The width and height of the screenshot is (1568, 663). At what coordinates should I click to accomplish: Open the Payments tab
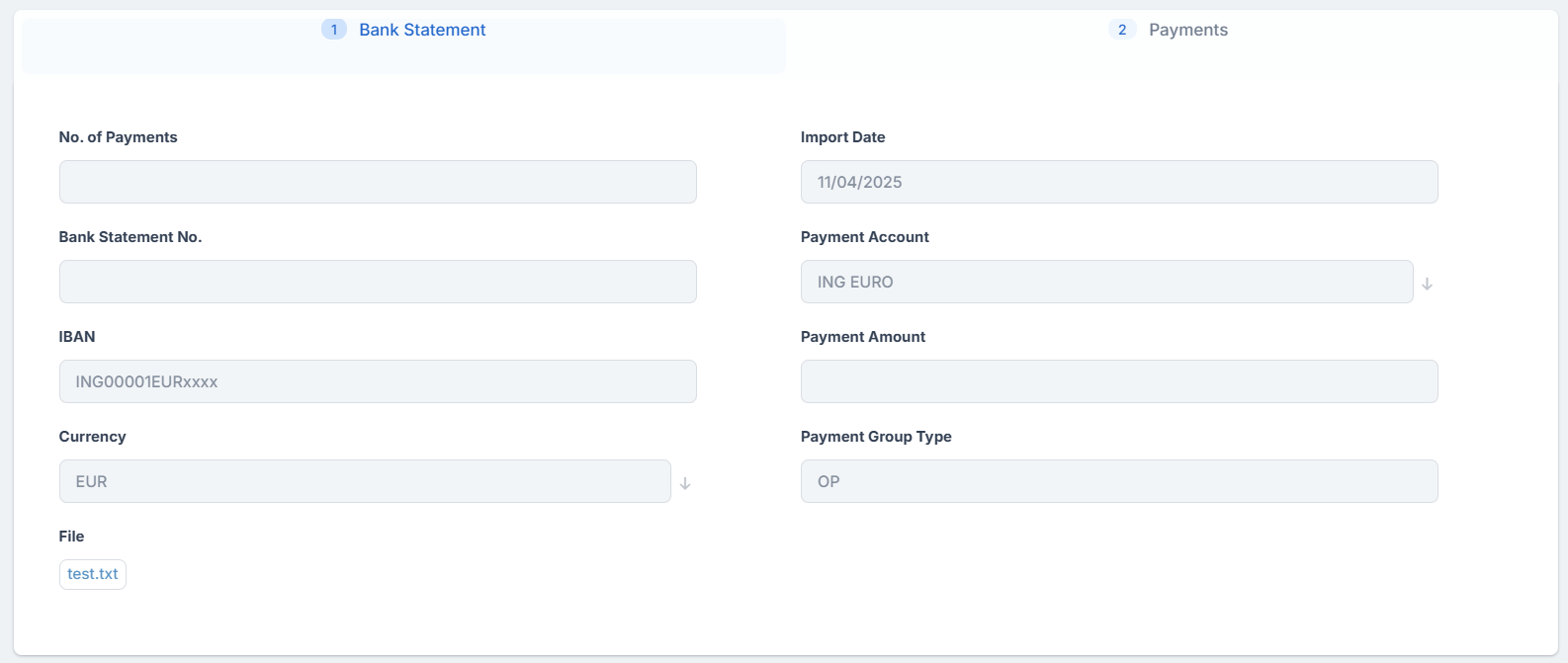click(1187, 30)
